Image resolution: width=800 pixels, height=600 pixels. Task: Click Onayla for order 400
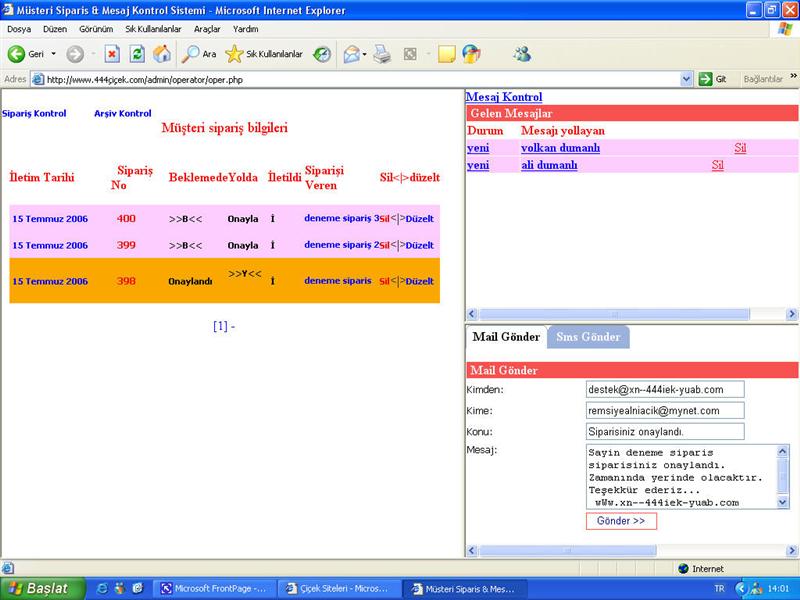243,219
